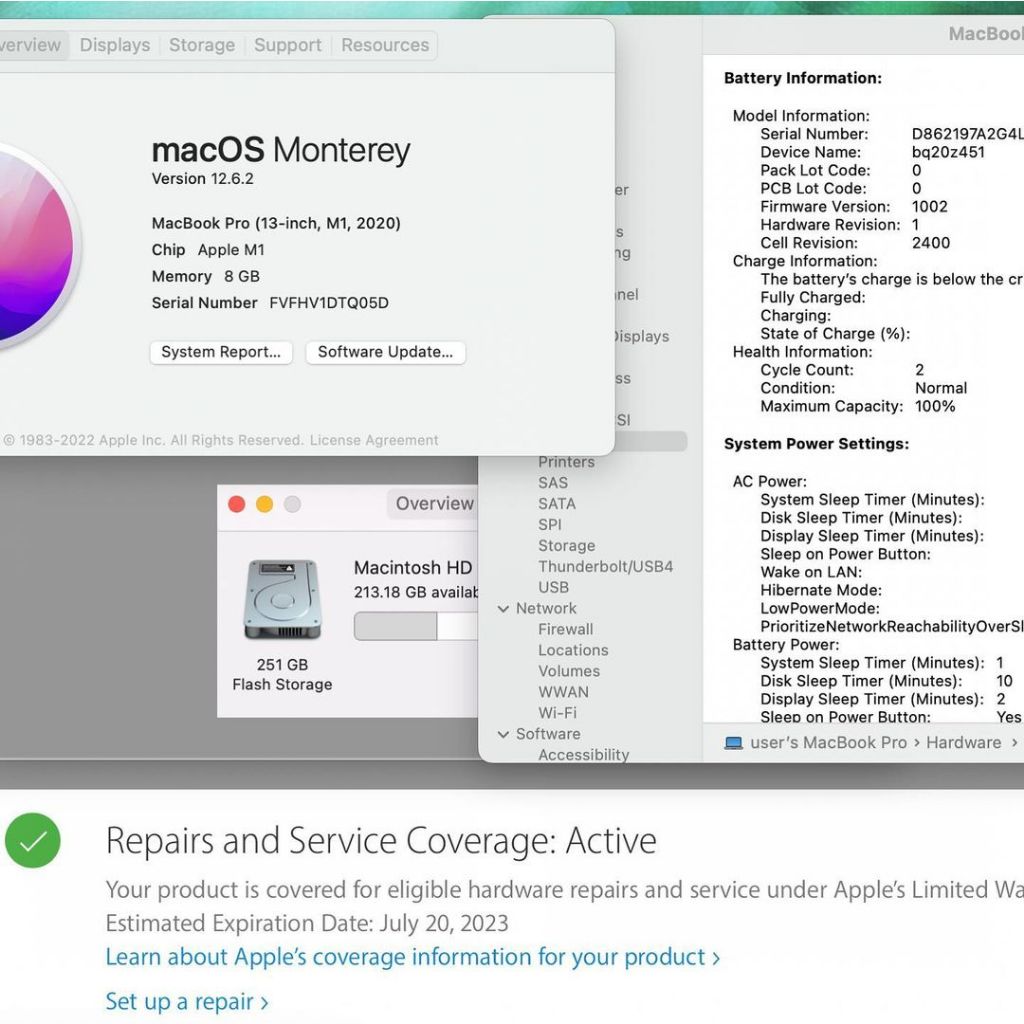Click the yellow minimize button on Overview window
This screenshot has height=1024, width=1024.
point(264,504)
